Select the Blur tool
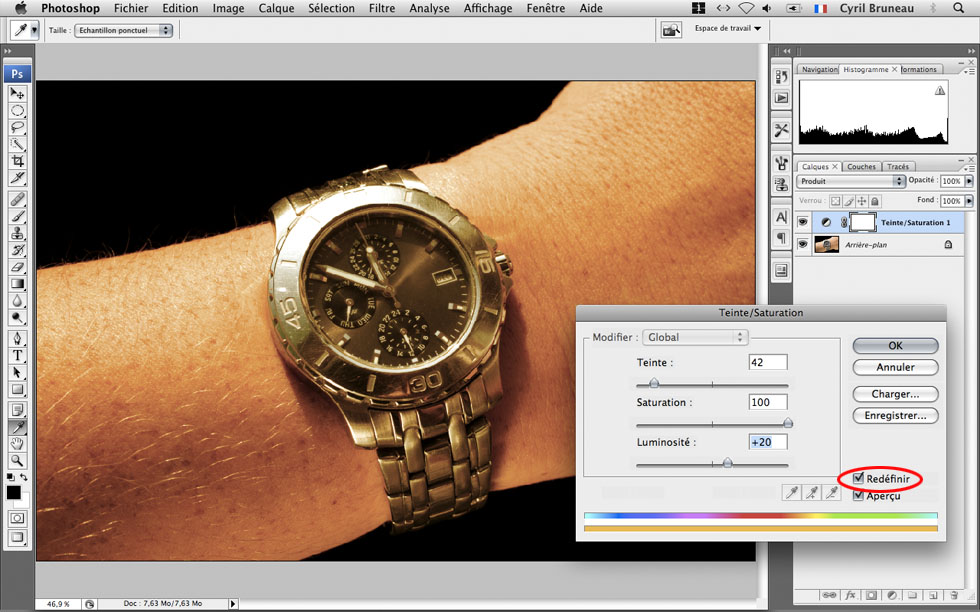The height and width of the screenshot is (612, 980). (18, 301)
